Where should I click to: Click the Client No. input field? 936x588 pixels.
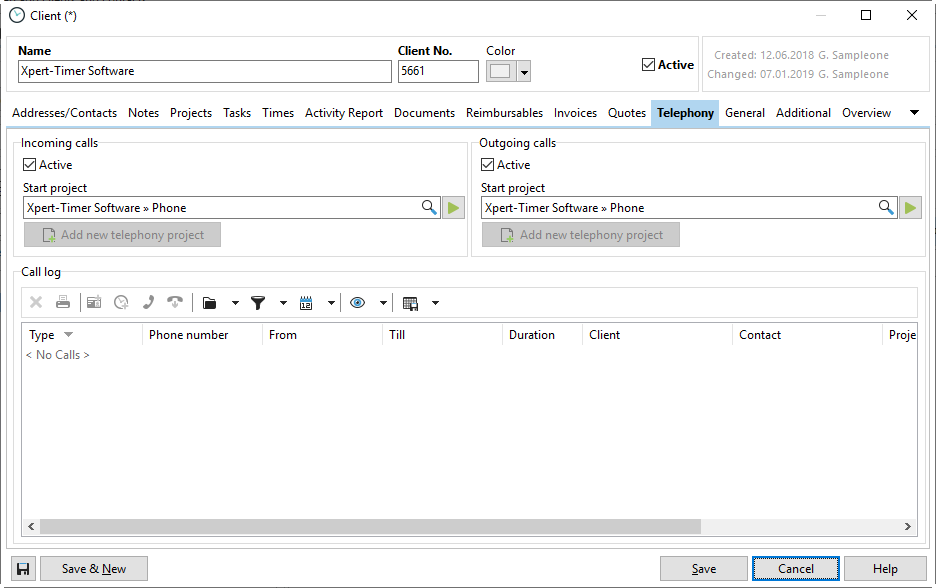pos(438,72)
